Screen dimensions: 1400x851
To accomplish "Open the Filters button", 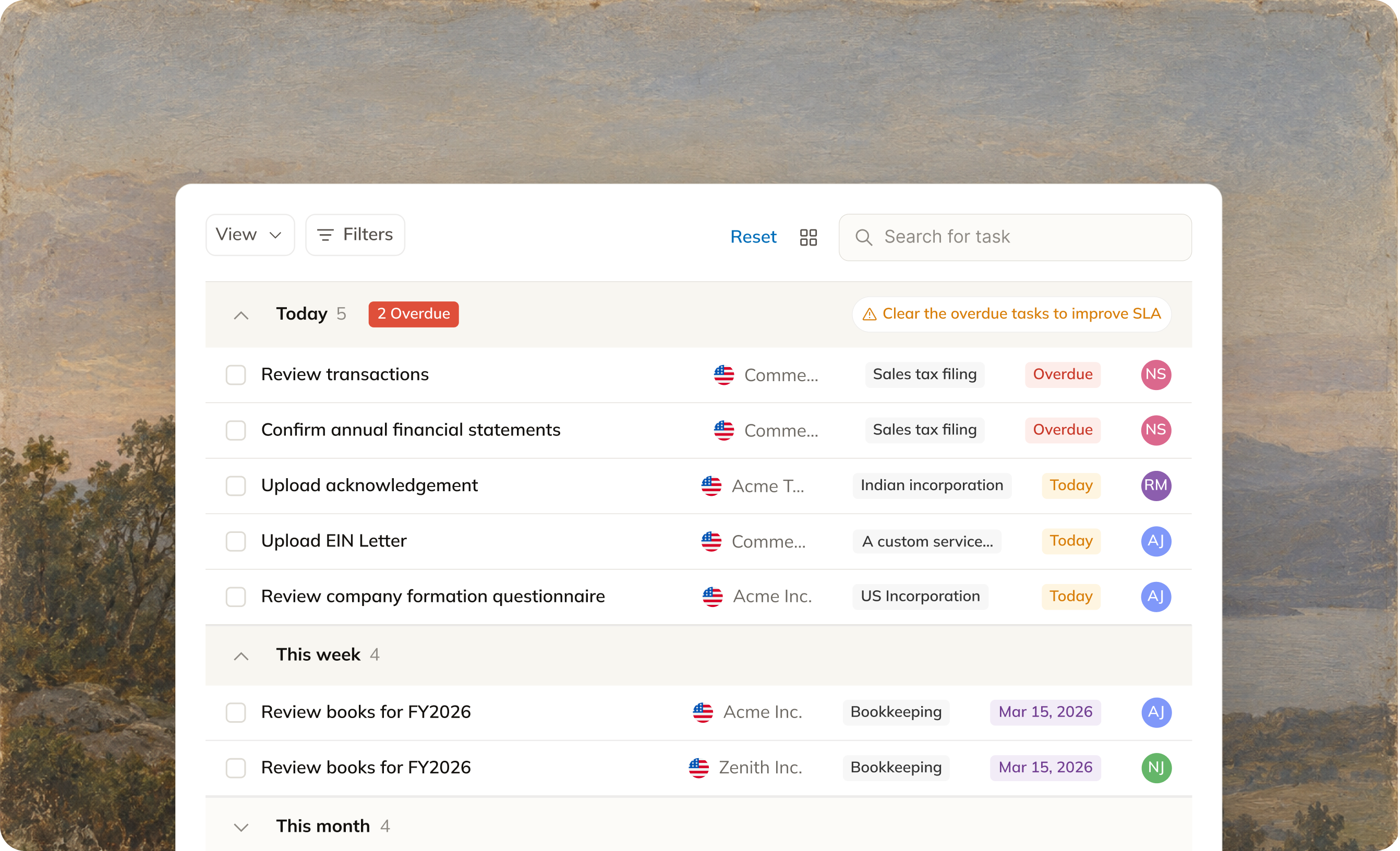I will [355, 235].
